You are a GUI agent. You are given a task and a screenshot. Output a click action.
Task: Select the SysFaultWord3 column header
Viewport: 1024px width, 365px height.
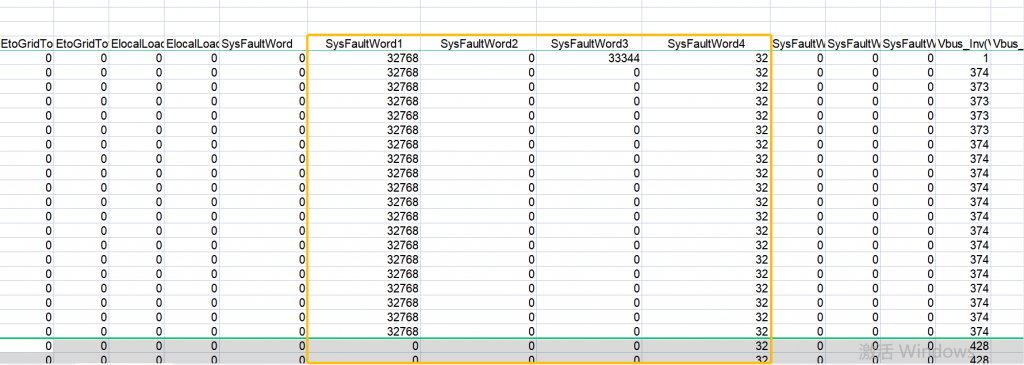[x=589, y=44]
